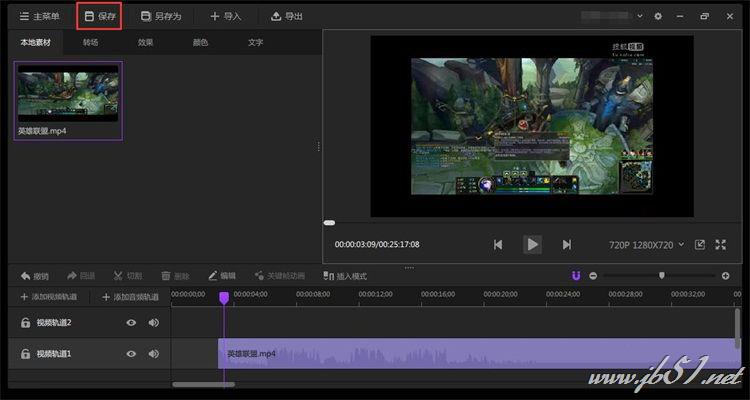Image resolution: width=750 pixels, height=400 pixels.
Task: Select the 英雄联盟.mp4 media thumbnail
Action: pos(68,100)
